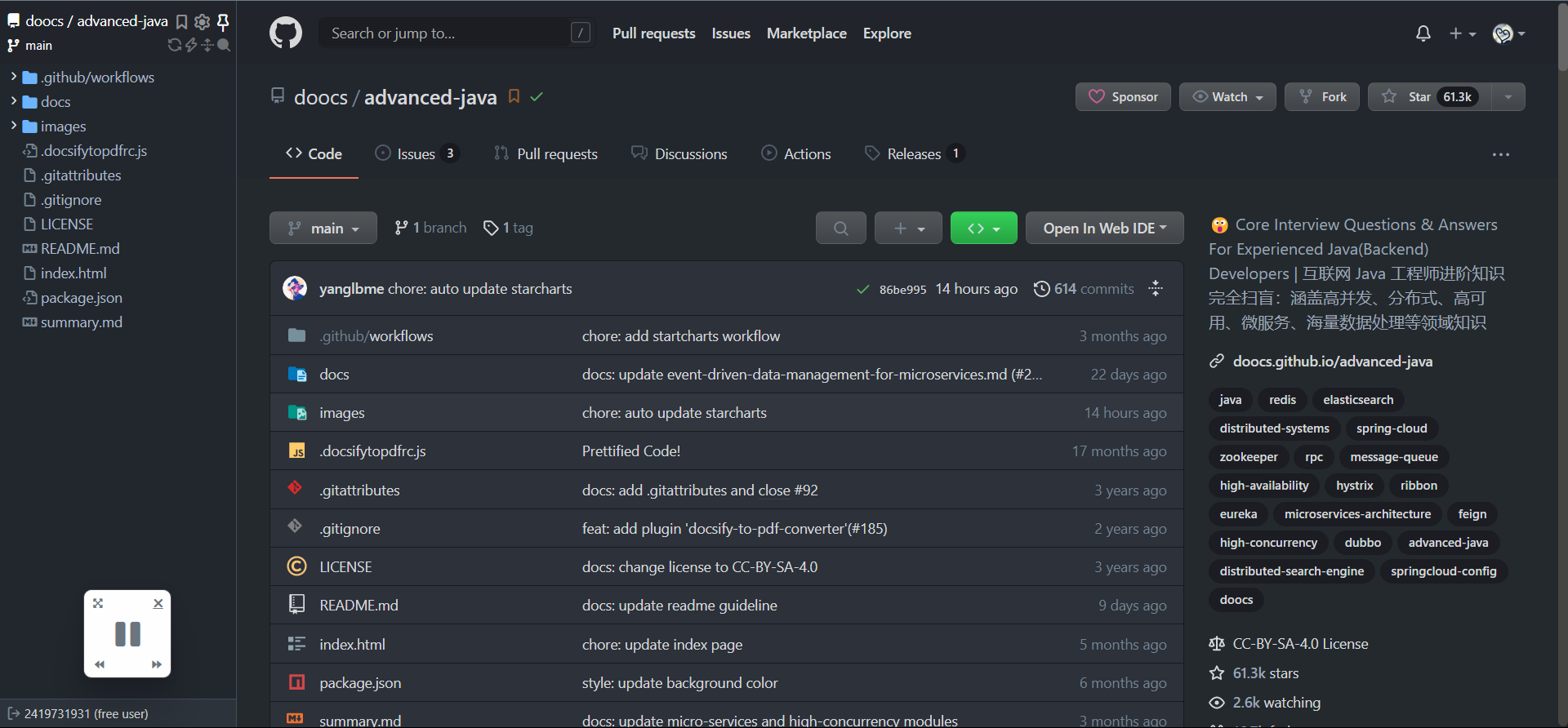
Task: Expand the floating player widget
Action: (98, 603)
